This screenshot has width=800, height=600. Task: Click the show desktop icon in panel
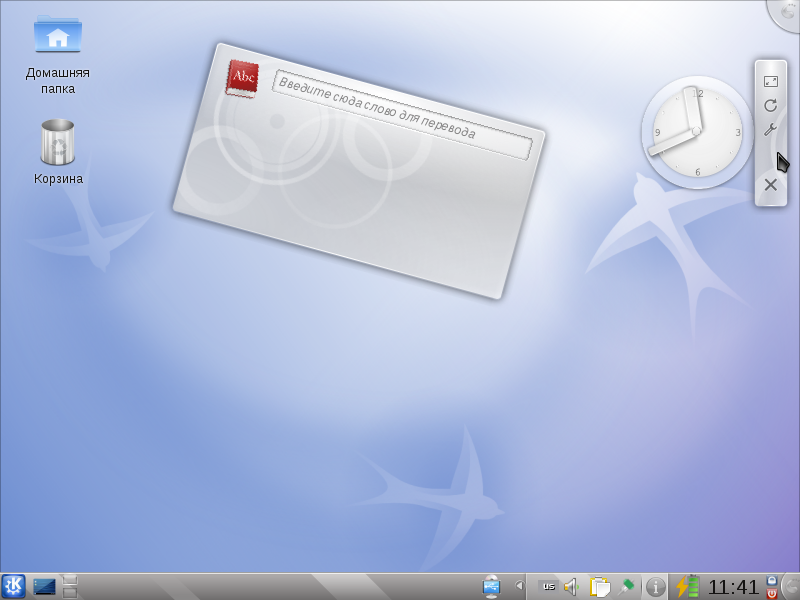tap(44, 587)
